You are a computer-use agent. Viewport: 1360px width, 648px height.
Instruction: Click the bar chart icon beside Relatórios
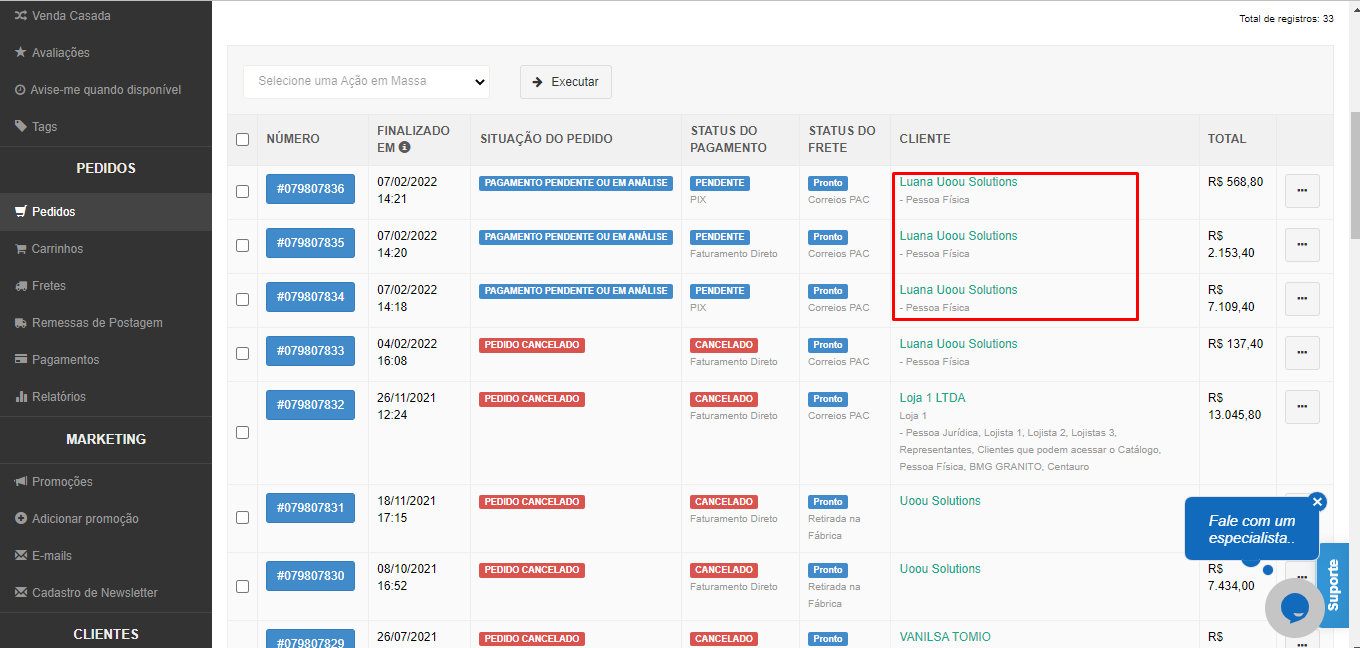point(21,397)
